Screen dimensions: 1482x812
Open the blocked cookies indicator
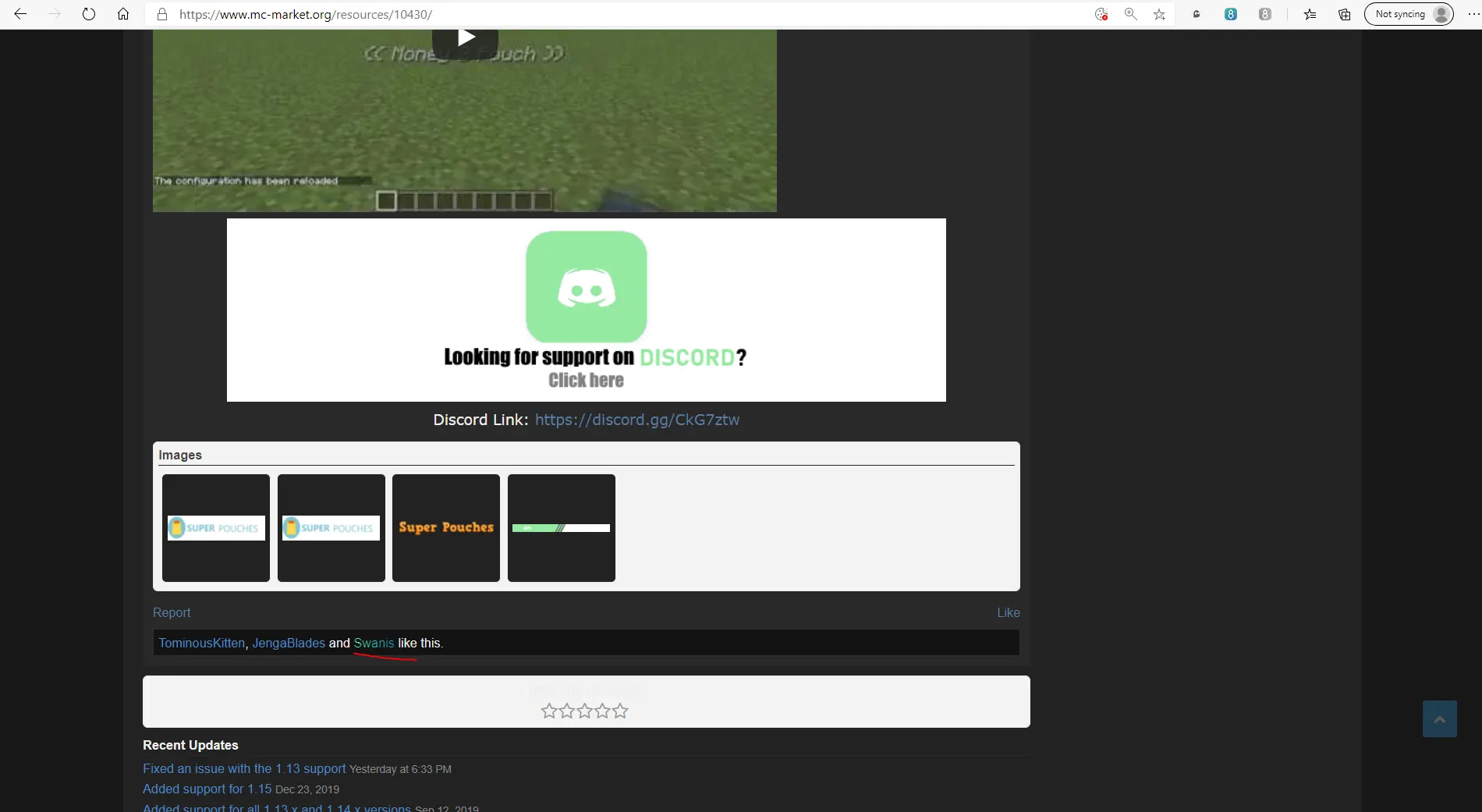click(x=1101, y=14)
